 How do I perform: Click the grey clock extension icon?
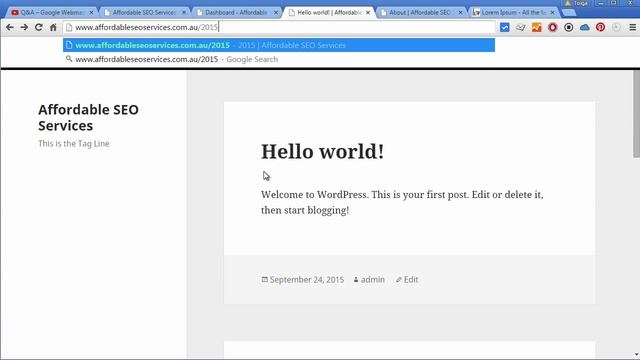click(616, 27)
